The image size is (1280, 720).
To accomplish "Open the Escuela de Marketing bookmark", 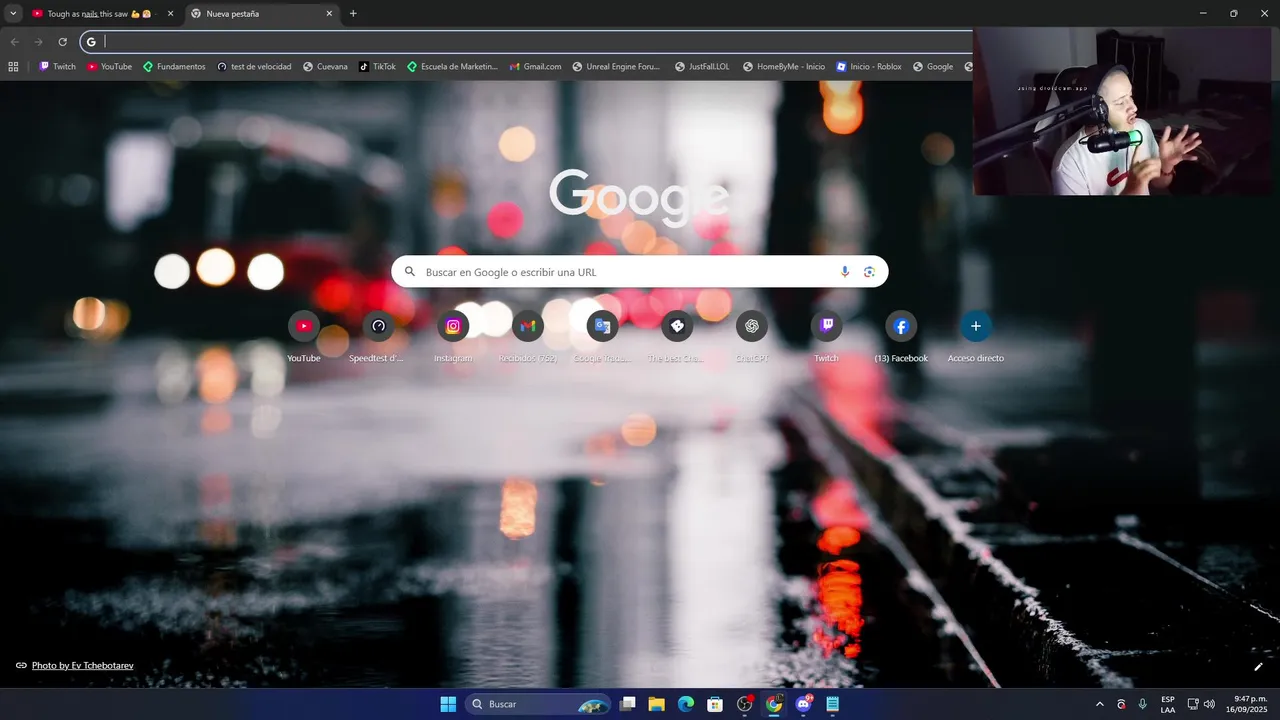I will point(452,67).
